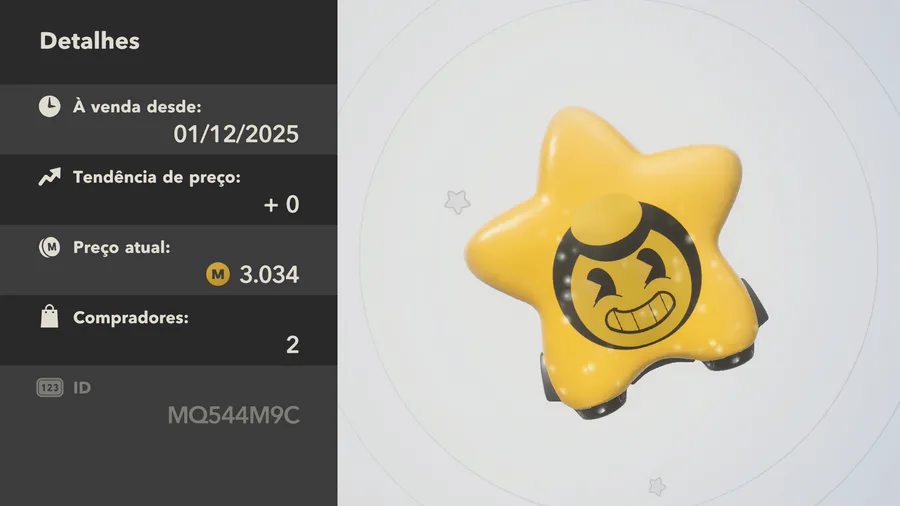Select the Detalhes panel header

click(169, 42)
